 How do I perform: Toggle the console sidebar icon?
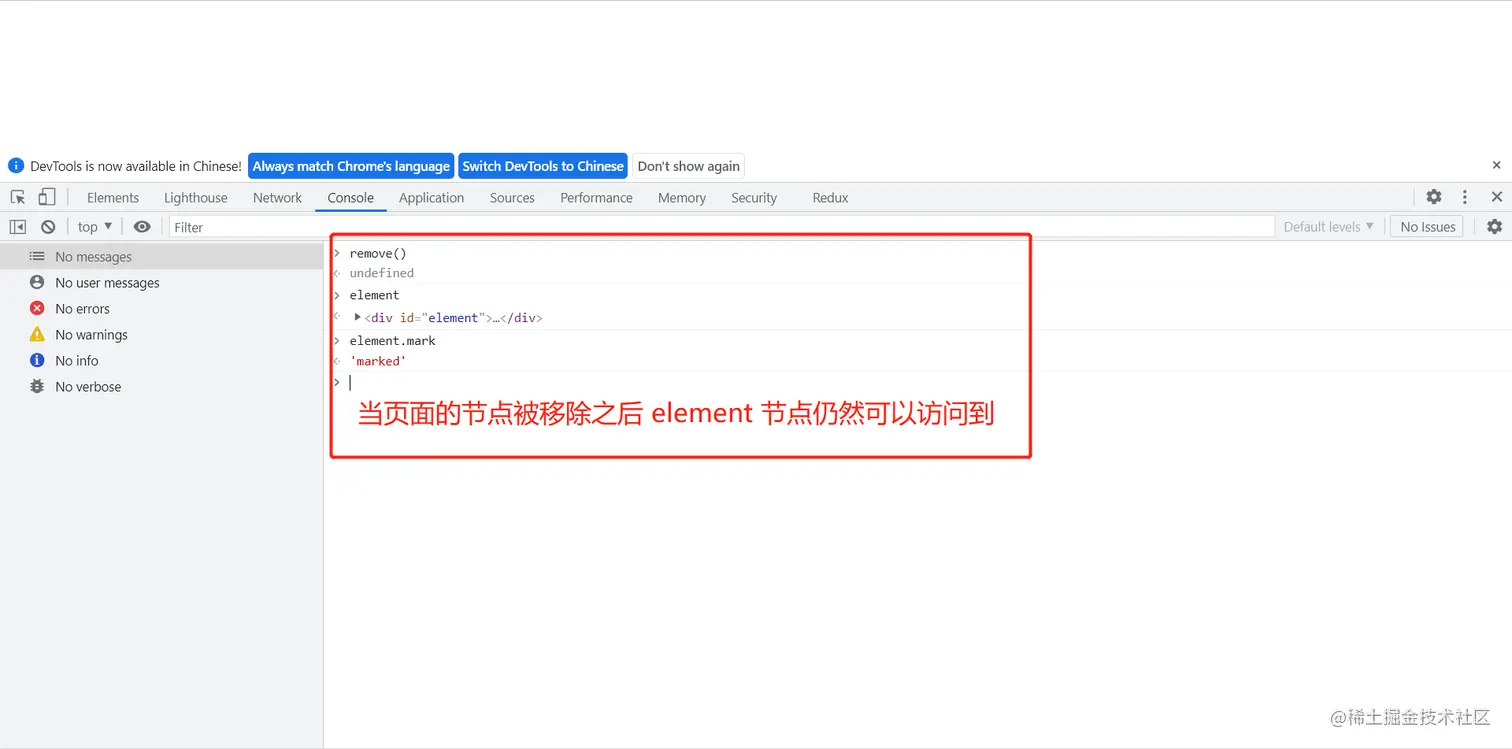pyautogui.click(x=18, y=227)
